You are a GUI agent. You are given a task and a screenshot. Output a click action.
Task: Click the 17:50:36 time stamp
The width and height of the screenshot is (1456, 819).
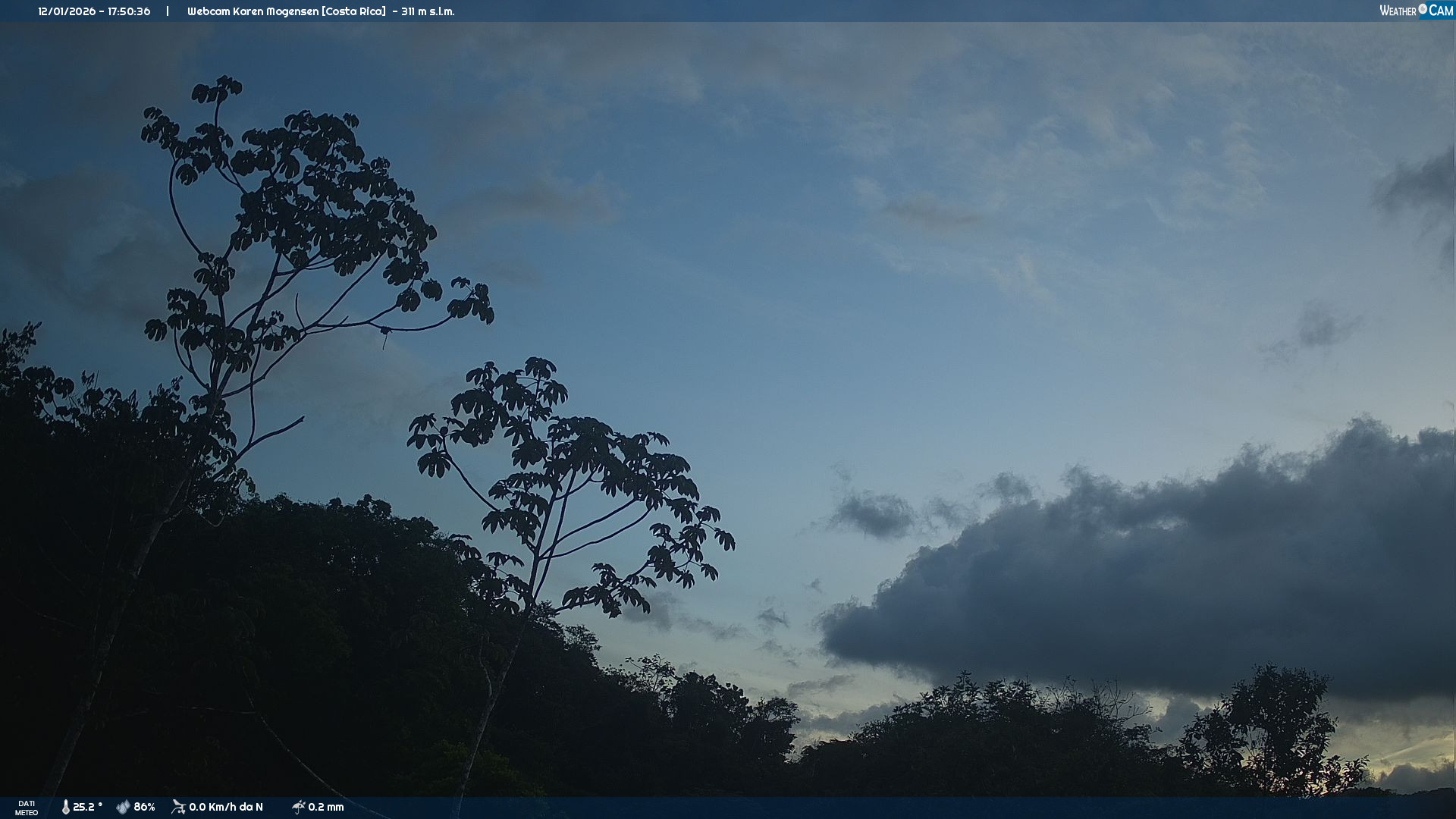(x=128, y=11)
